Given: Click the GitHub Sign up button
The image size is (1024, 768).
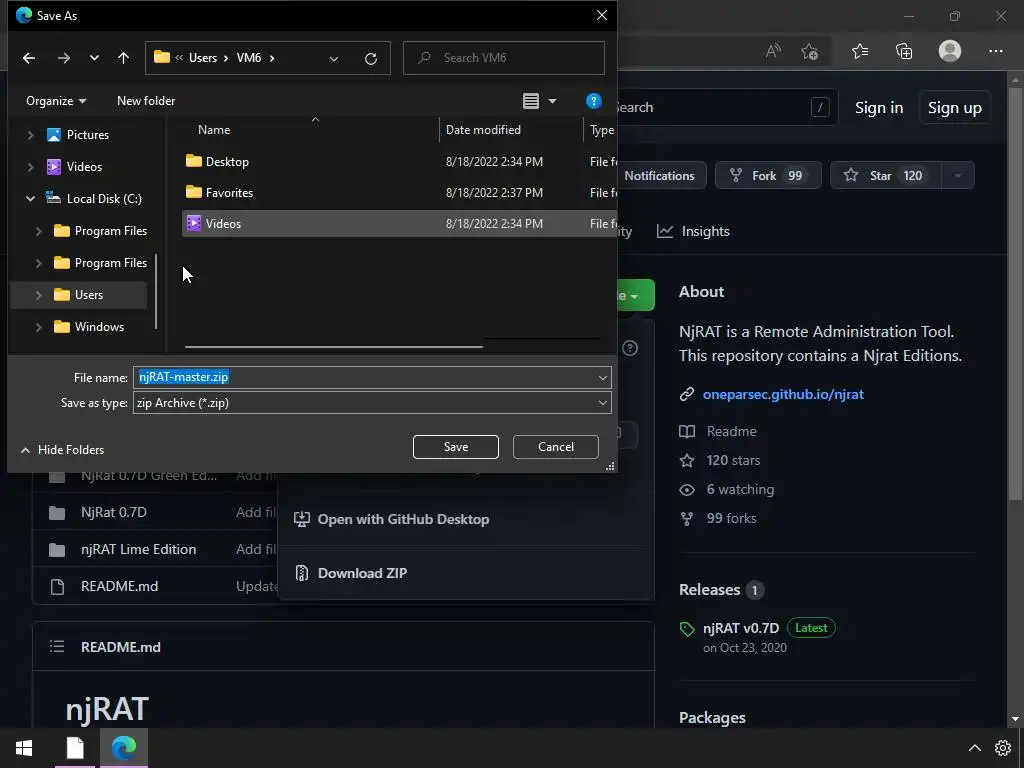Looking at the screenshot, I should pyautogui.click(x=955, y=108).
